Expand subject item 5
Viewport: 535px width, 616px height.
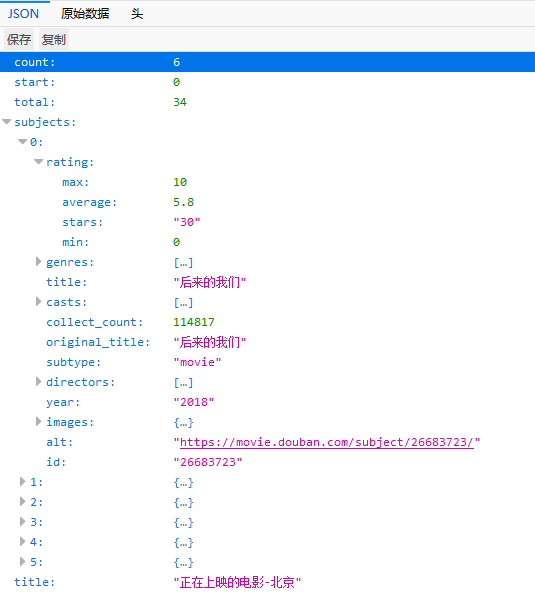[23, 562]
